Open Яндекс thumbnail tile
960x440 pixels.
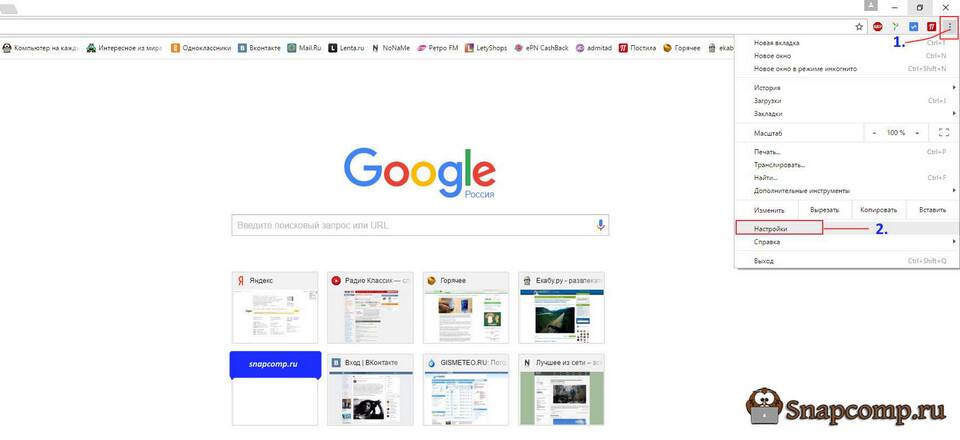(275, 308)
